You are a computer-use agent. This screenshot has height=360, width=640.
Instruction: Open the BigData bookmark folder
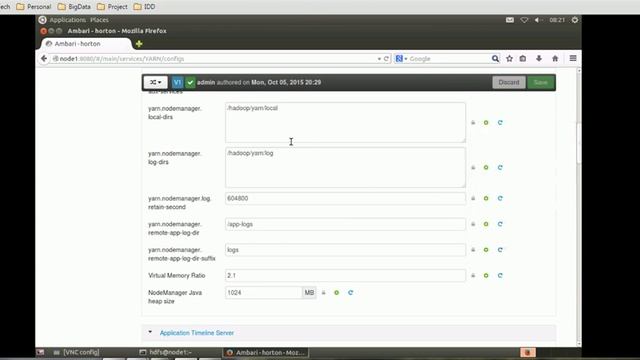tap(74, 7)
